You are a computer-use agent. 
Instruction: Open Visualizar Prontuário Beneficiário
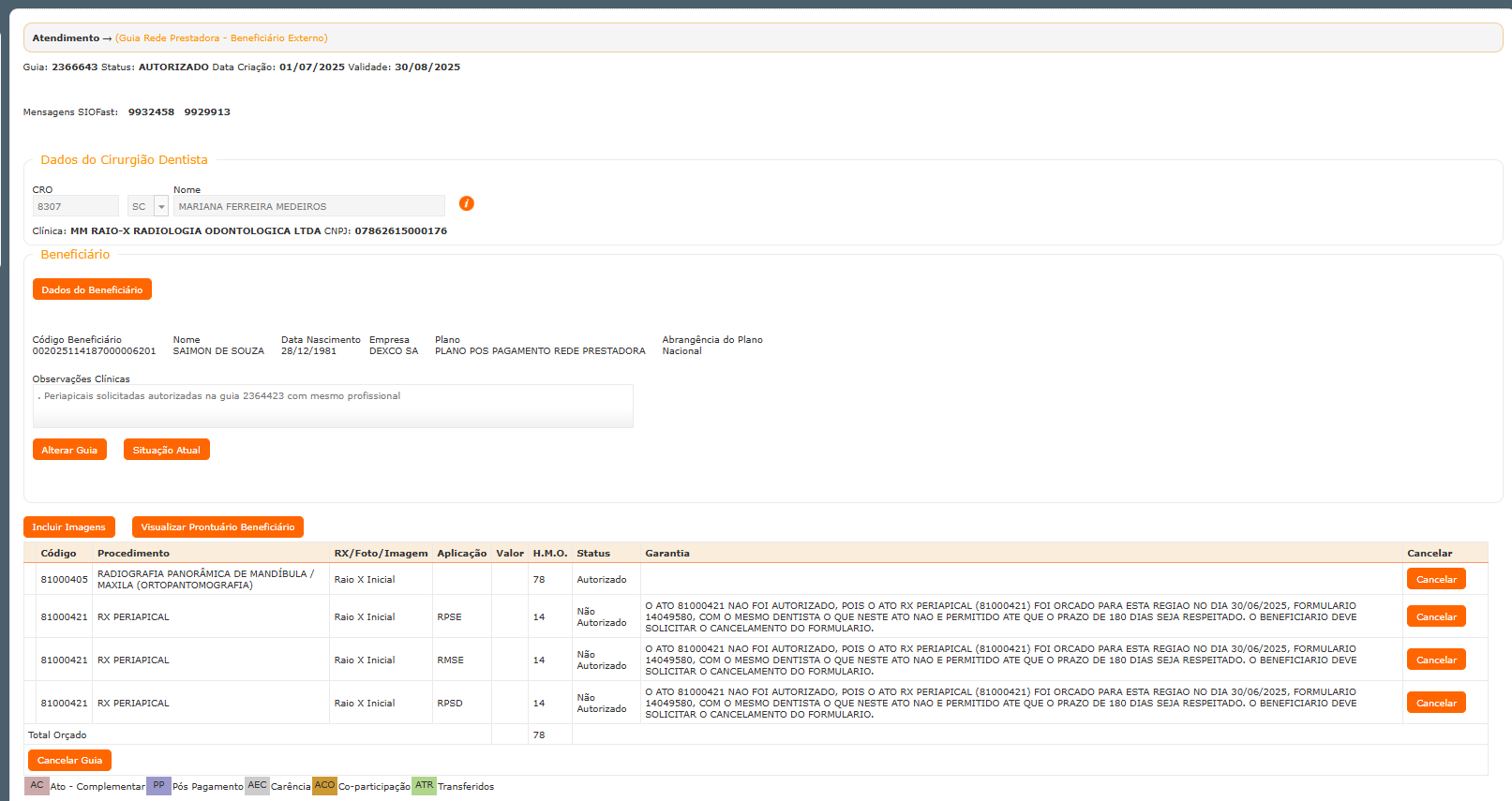tap(217, 527)
